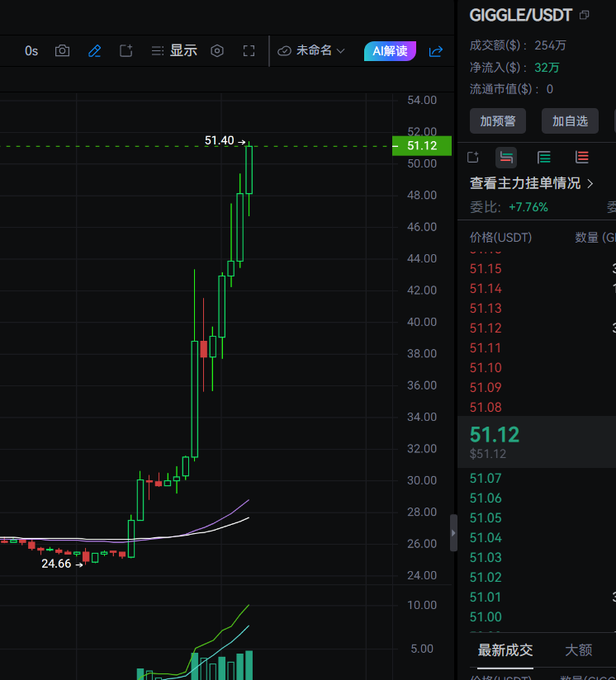Screen dimensions: 616x680
Task: Copy the GIGGLE/USDT pair name icon
Action: [x=584, y=15]
